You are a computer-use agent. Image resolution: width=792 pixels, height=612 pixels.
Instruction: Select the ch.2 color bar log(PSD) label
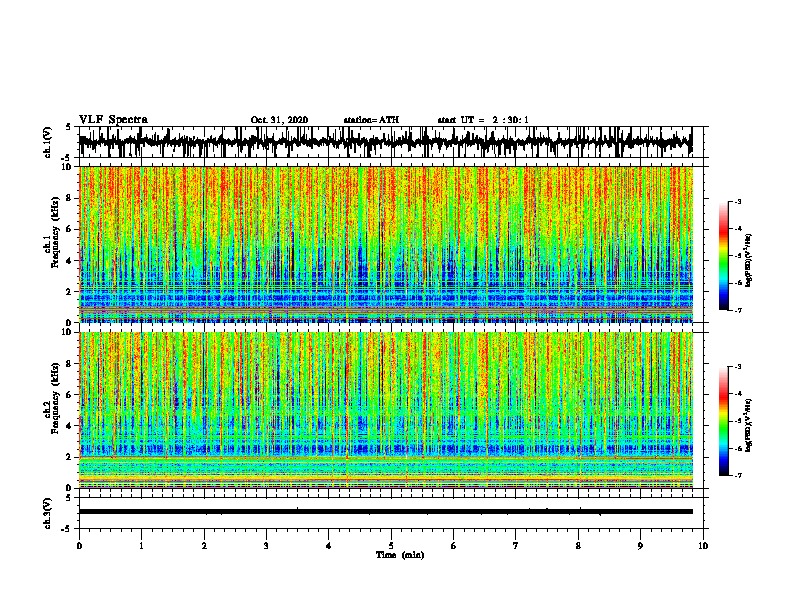click(749, 425)
